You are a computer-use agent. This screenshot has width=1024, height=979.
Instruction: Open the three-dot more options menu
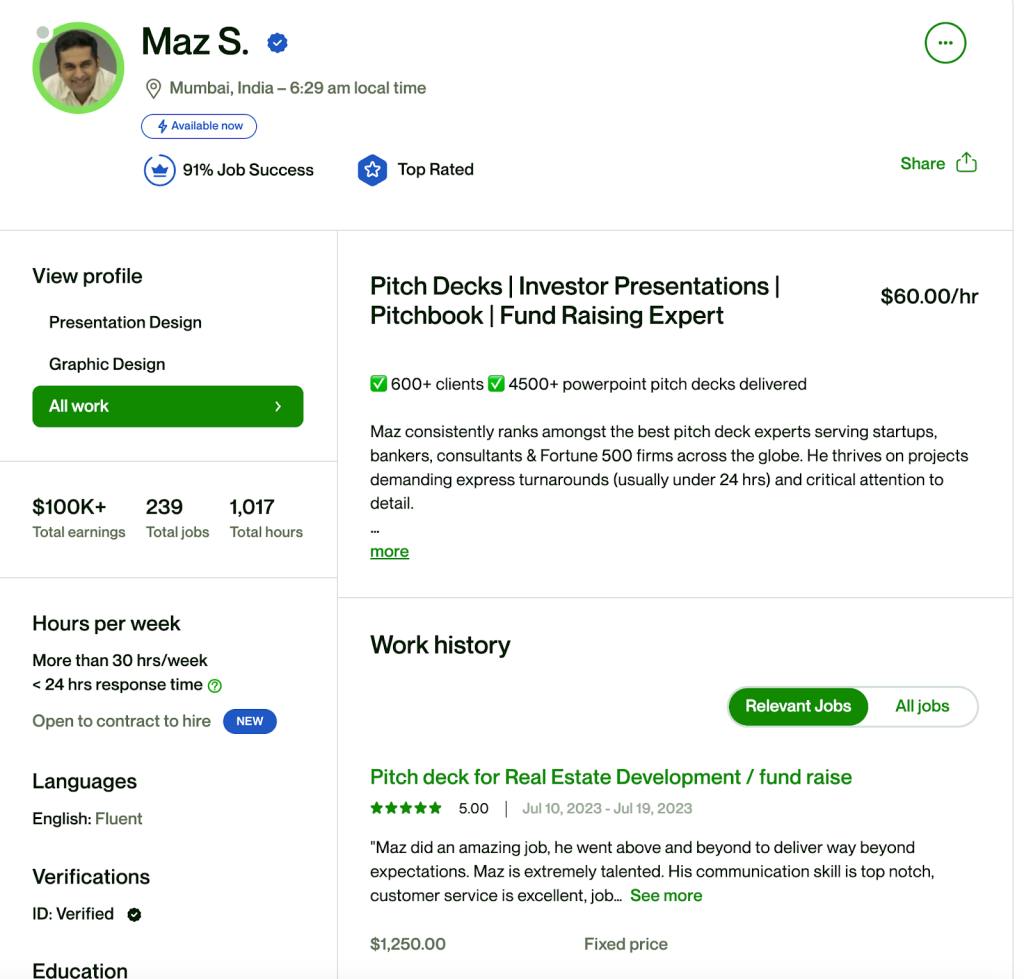pyautogui.click(x=945, y=43)
